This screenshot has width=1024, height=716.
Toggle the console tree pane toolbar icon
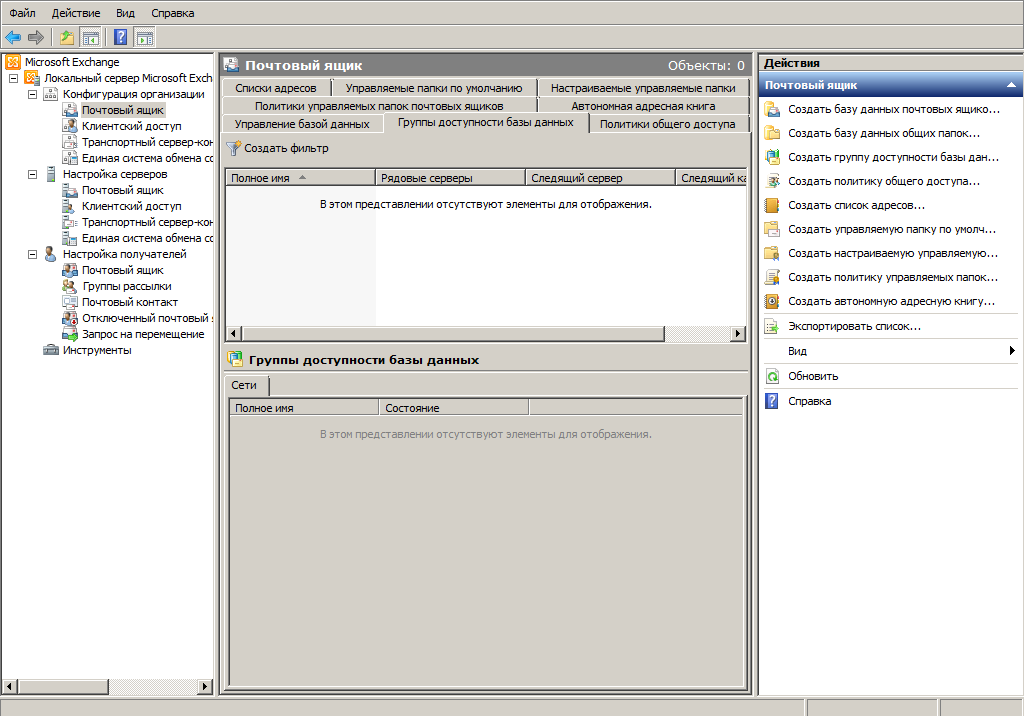pos(90,37)
